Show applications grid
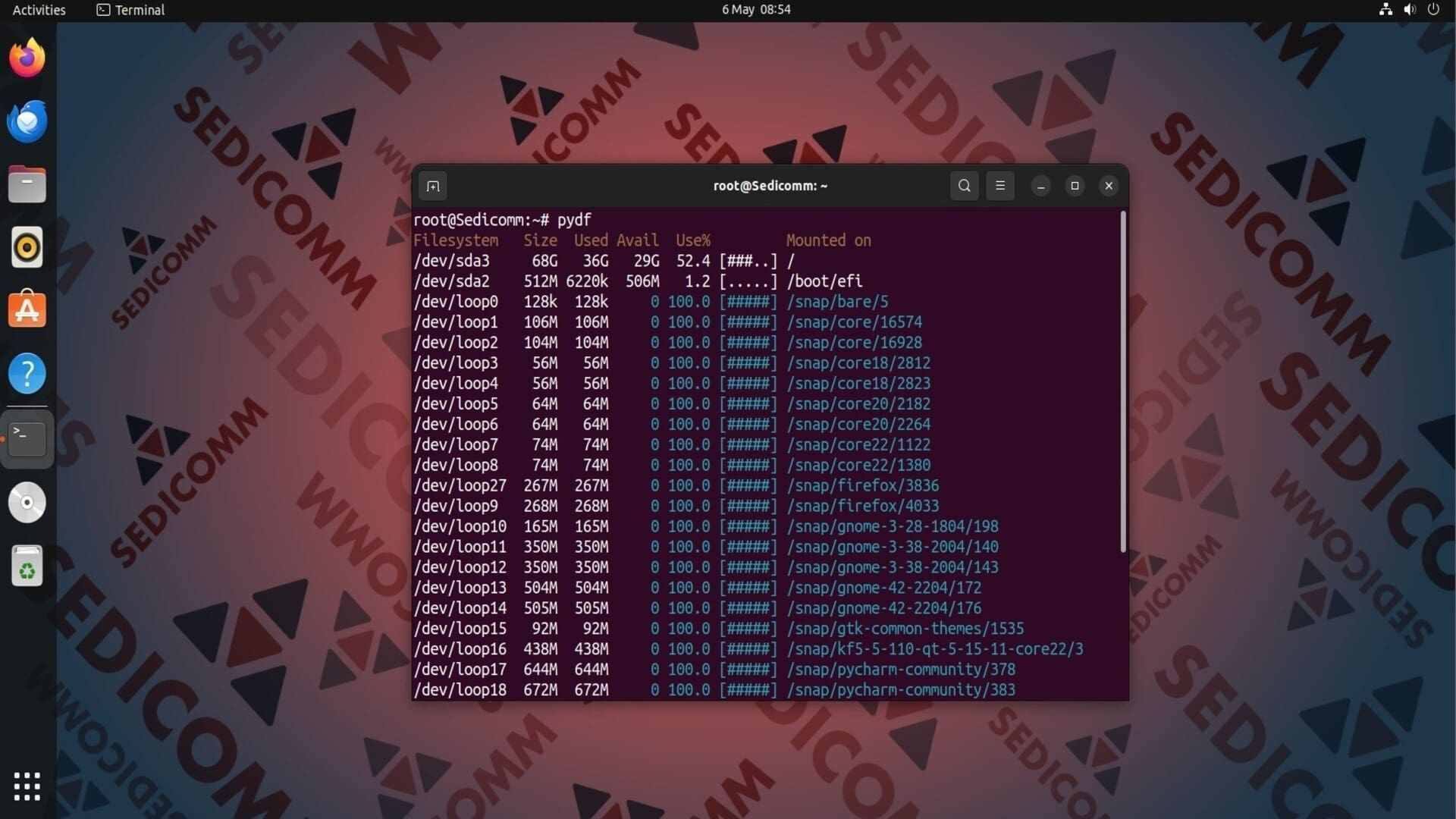 27,786
